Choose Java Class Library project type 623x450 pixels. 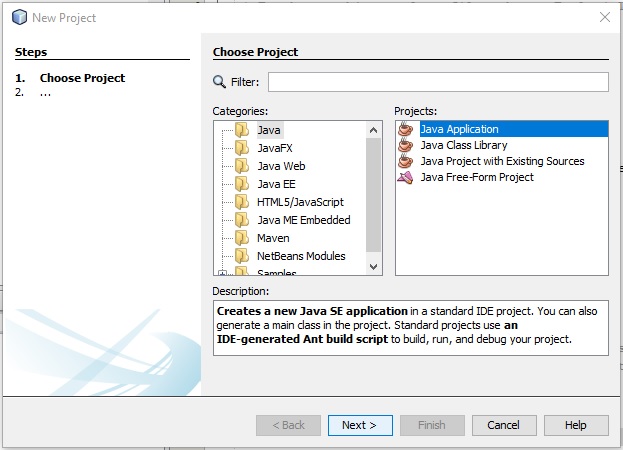464,145
